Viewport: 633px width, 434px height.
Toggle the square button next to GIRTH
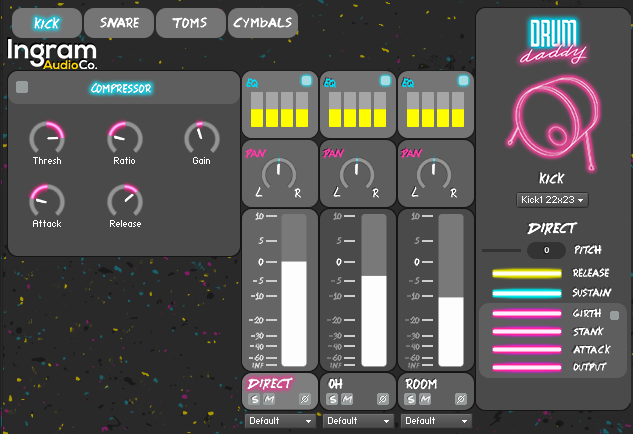[x=614, y=315]
